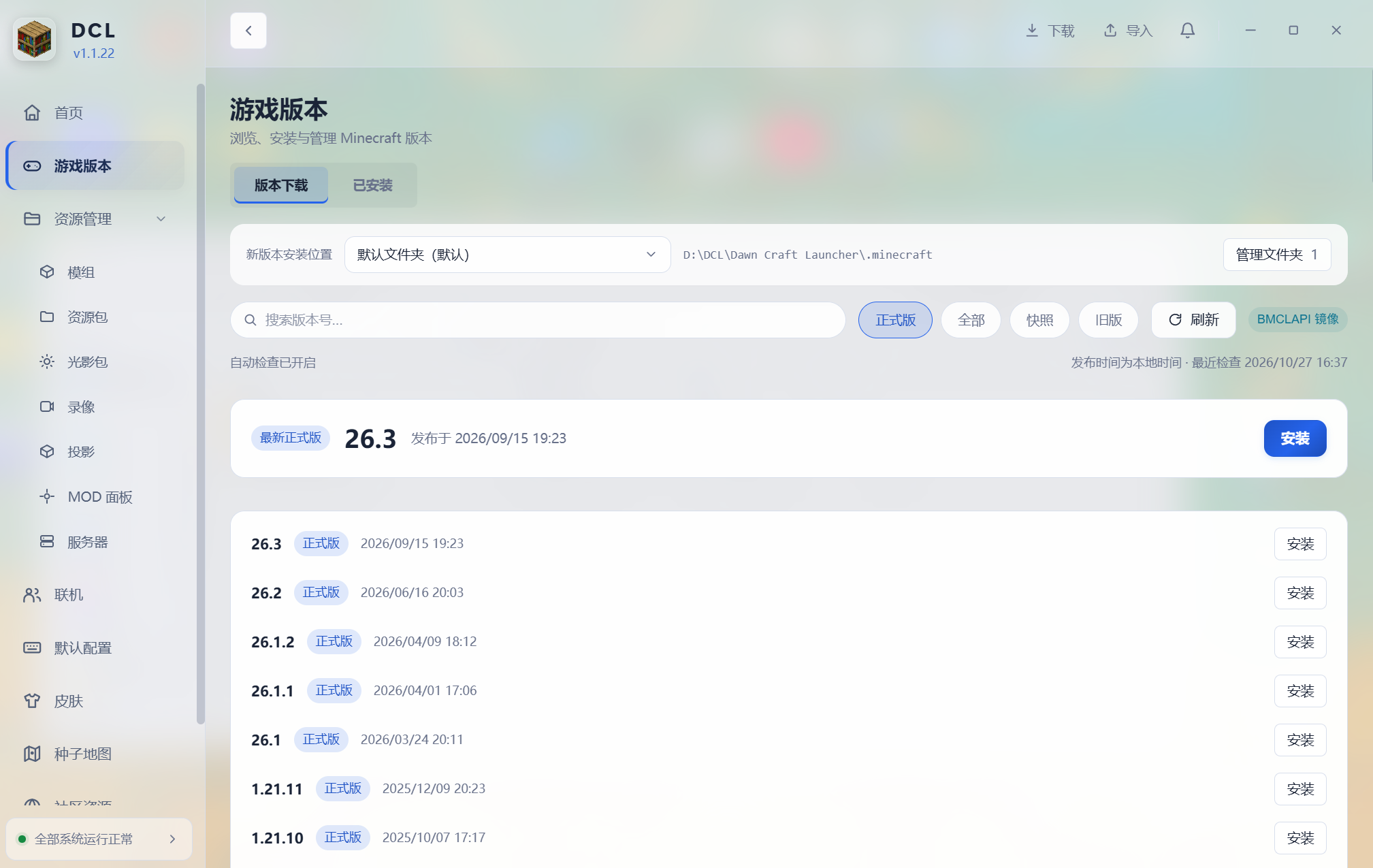The image size is (1373, 868).
Task: Open the 导入 import menu
Action: [1128, 31]
